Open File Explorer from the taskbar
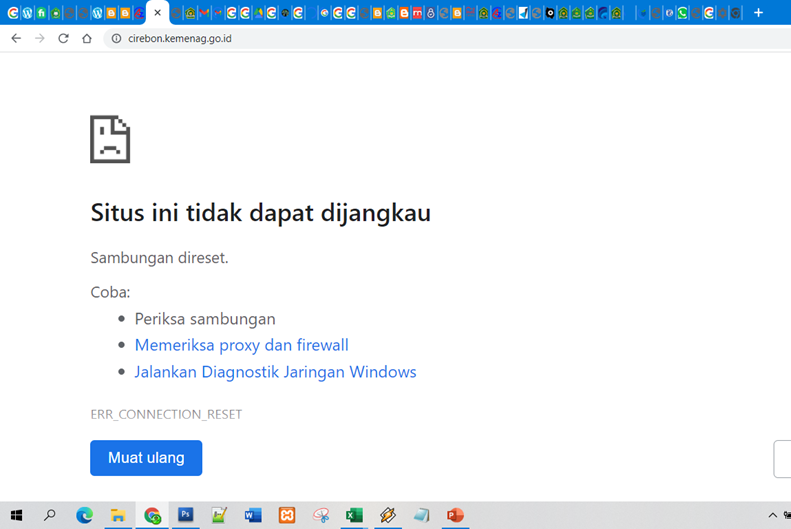Viewport: 791px width, 529px height. [118, 515]
